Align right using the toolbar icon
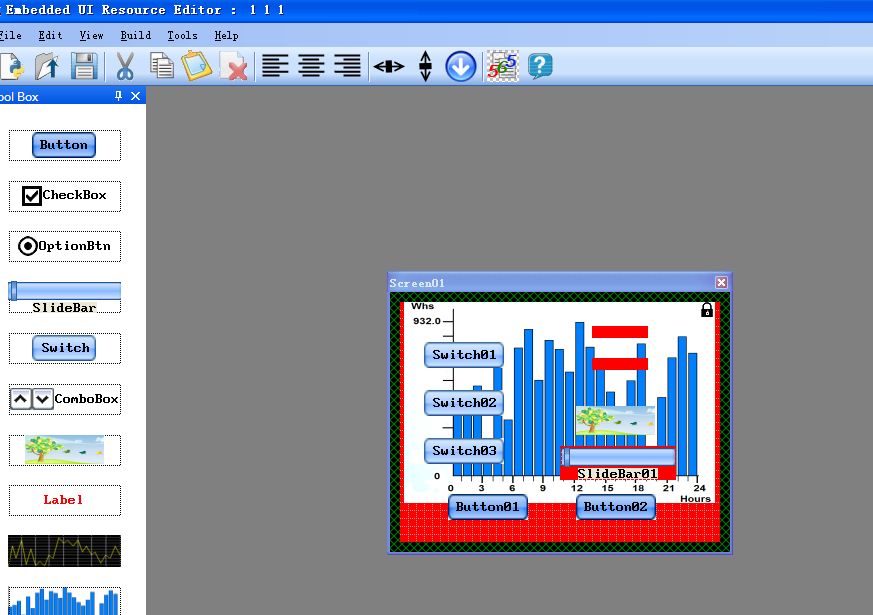The width and height of the screenshot is (873, 615). pos(347,66)
